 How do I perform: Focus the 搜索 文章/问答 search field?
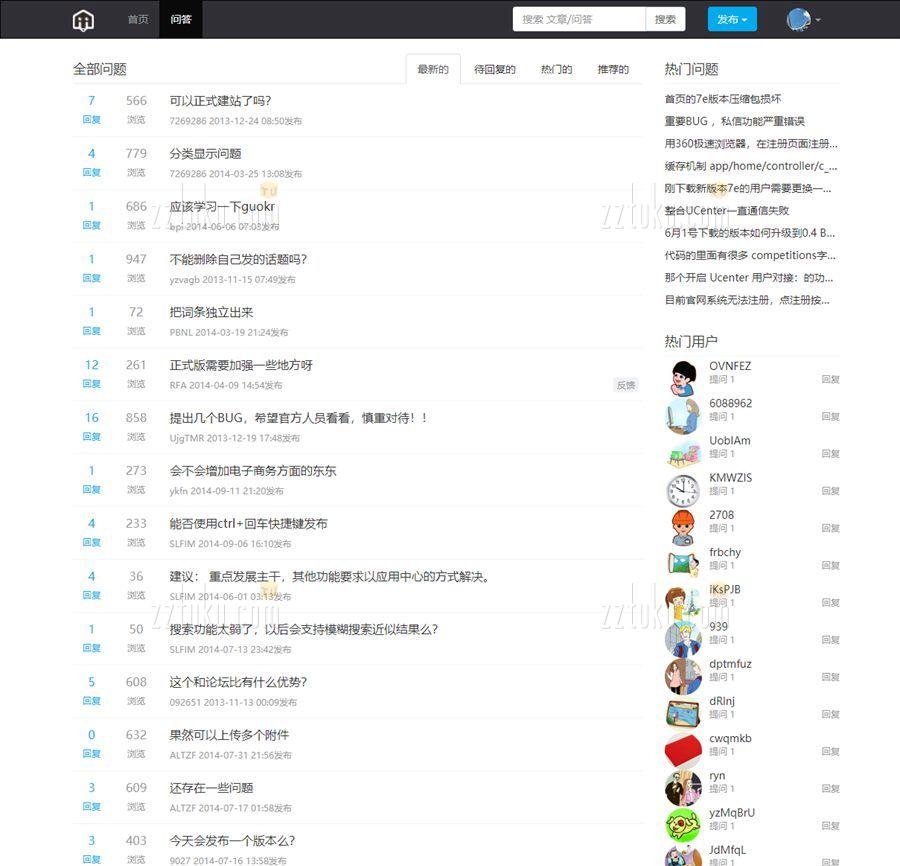click(x=579, y=20)
